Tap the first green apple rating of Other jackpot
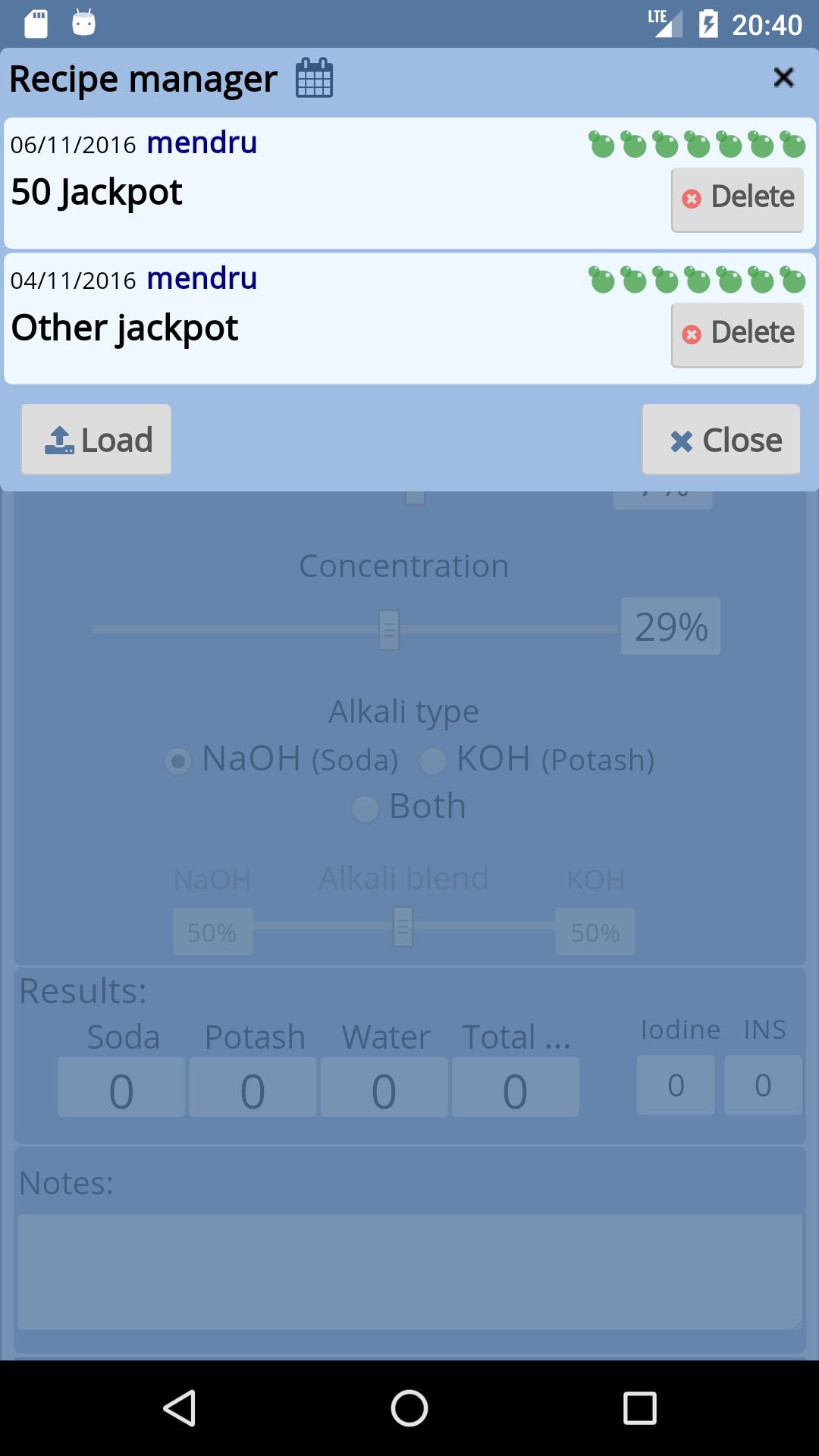819x1456 pixels. coord(602,280)
